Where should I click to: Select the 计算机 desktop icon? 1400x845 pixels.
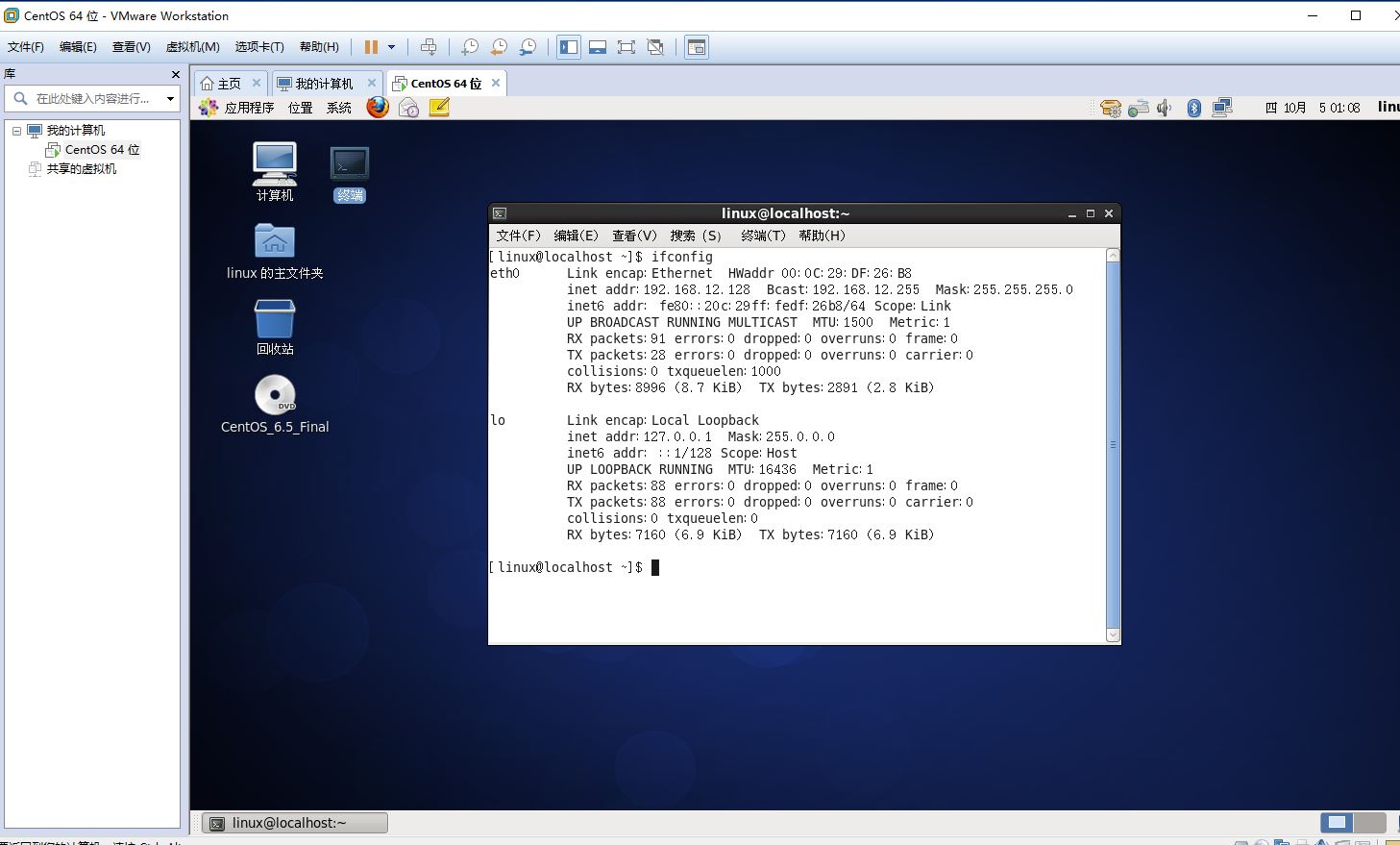tap(275, 171)
